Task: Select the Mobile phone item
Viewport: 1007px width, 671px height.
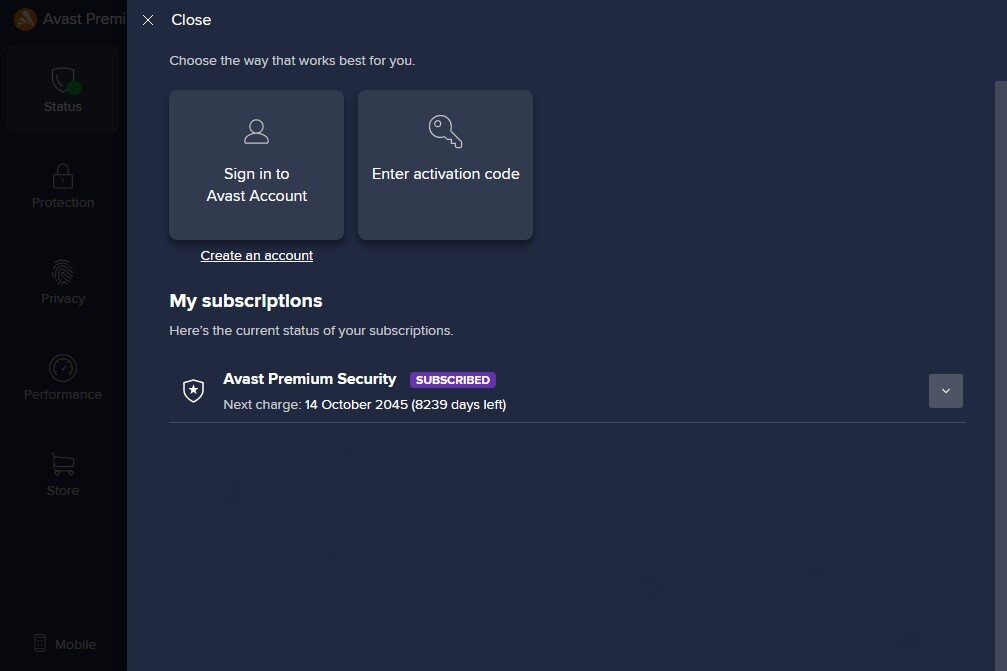Action: tap(64, 644)
